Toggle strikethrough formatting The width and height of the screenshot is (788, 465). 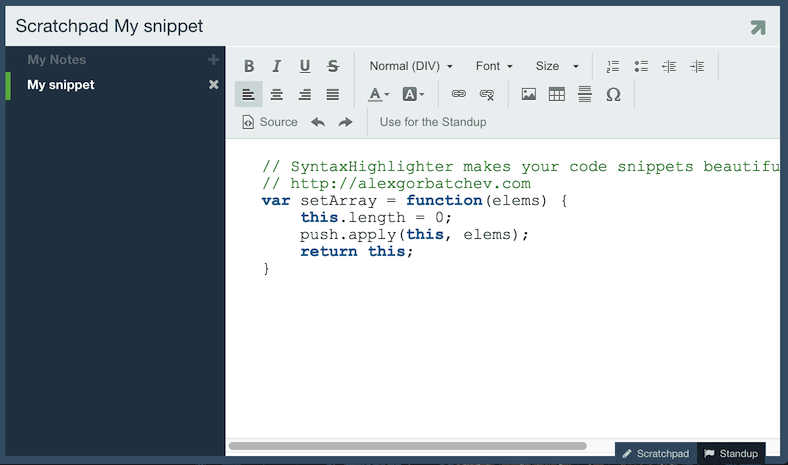(x=333, y=66)
